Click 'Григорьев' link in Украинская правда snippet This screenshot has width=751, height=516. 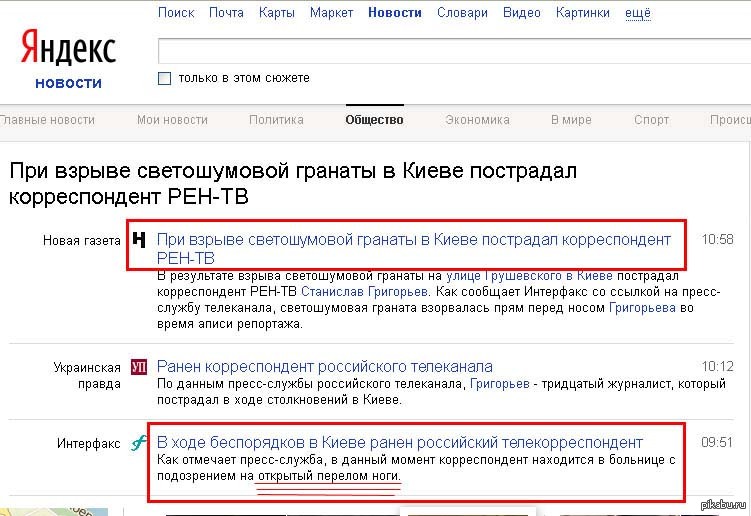[500, 384]
